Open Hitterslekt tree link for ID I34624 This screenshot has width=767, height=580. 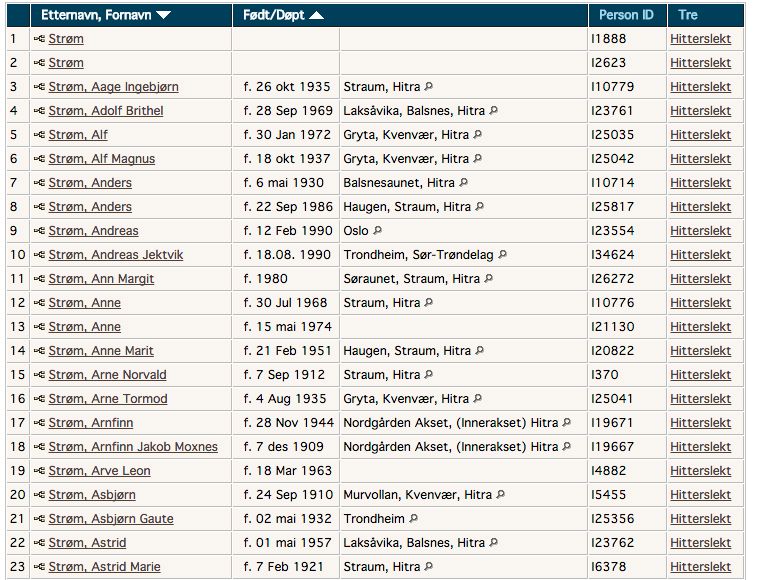coord(700,254)
